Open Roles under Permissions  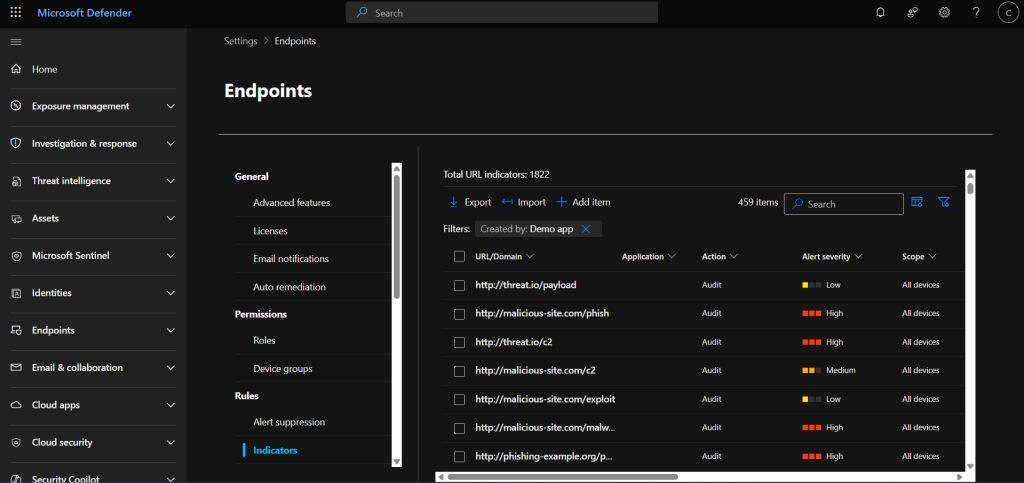(264, 341)
